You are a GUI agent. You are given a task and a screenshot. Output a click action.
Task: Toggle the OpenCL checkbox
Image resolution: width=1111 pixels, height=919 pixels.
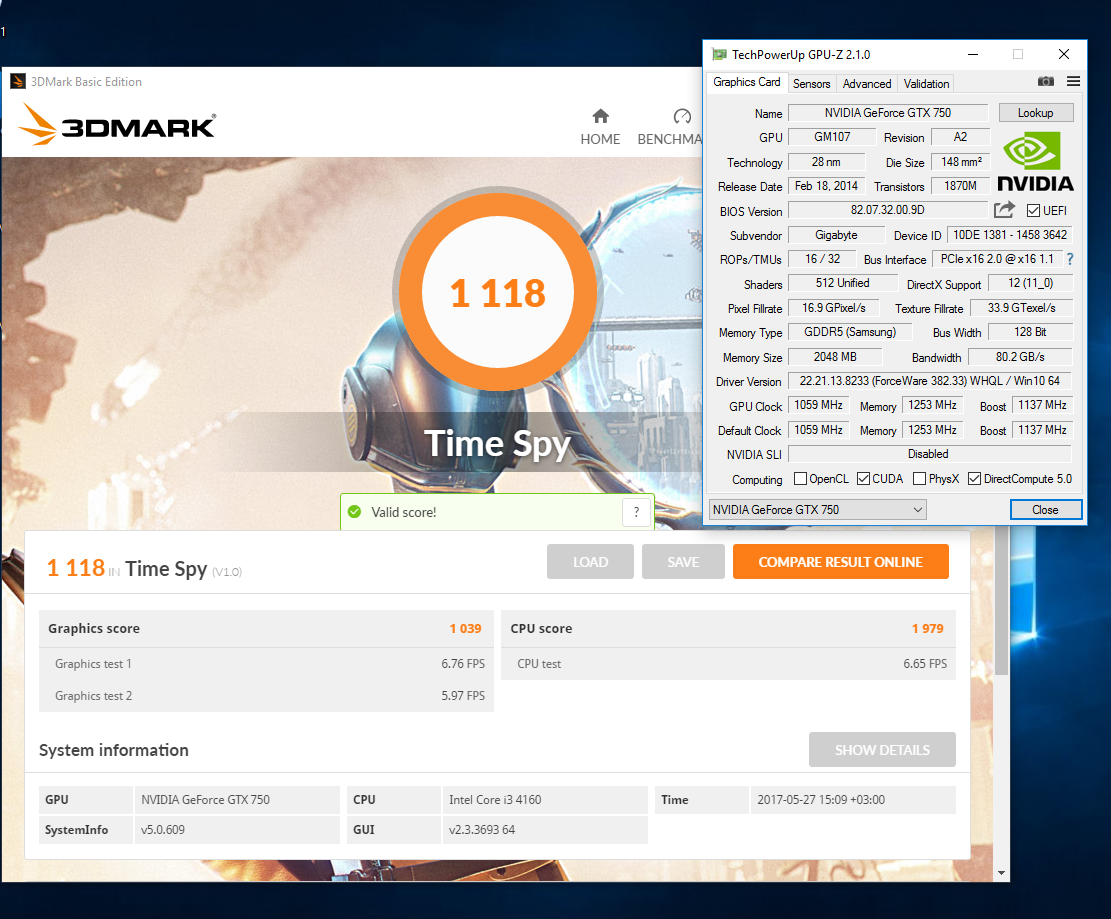point(800,479)
